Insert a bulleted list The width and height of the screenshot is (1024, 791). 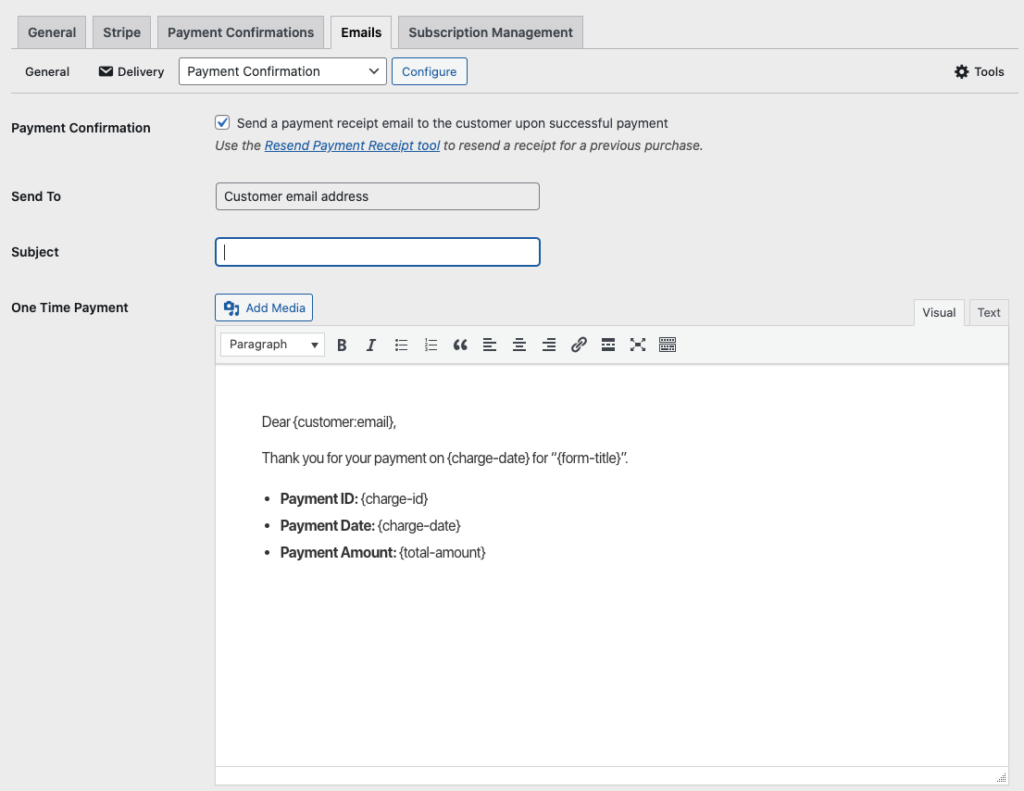coord(401,345)
